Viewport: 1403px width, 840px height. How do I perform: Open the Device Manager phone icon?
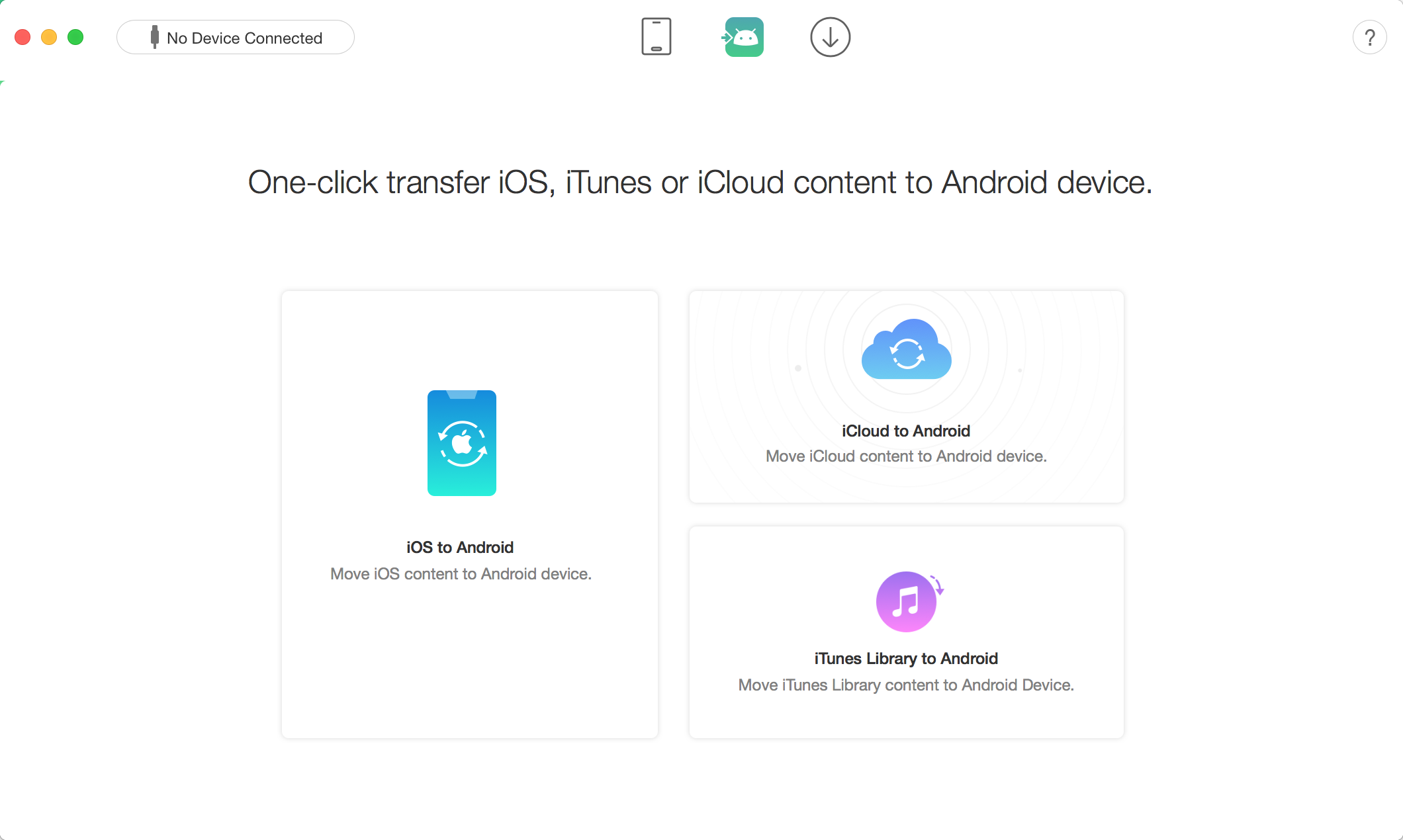click(x=656, y=37)
